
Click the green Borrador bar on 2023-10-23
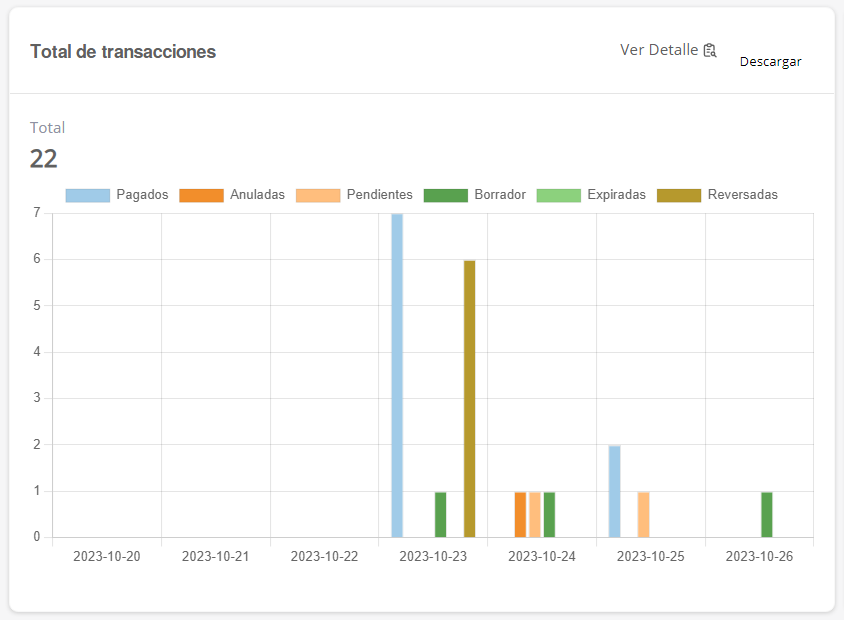point(440,514)
